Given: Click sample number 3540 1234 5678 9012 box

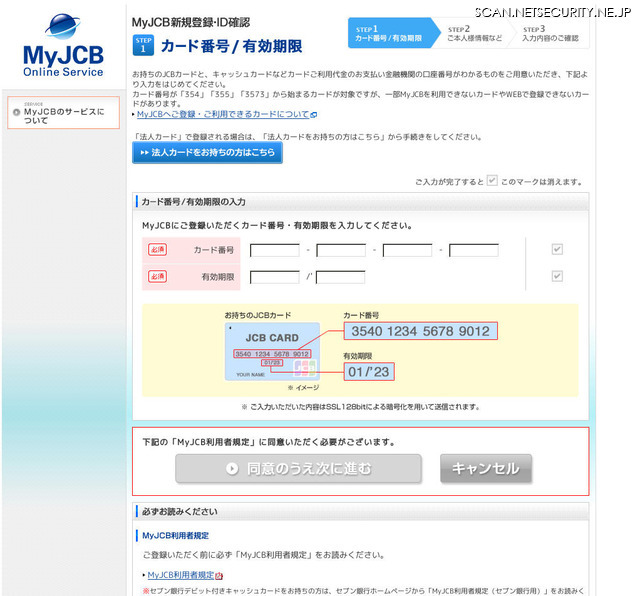Looking at the screenshot, I should pyautogui.click(x=420, y=331).
